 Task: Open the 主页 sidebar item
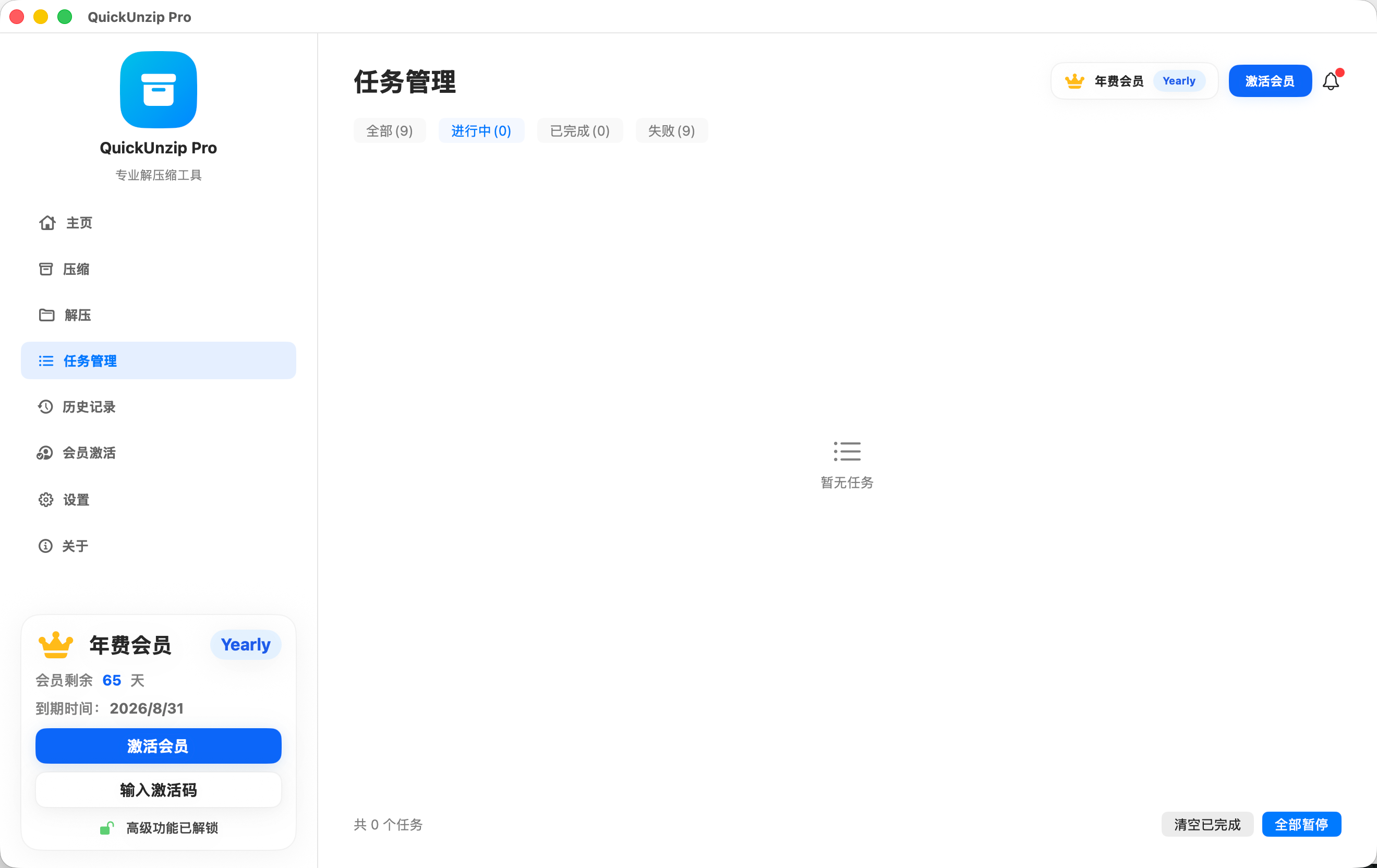tap(159, 223)
